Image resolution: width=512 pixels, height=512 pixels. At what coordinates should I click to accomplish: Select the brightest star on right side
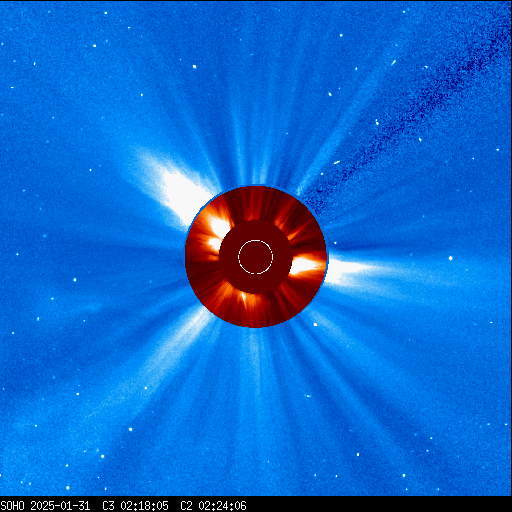(451, 258)
